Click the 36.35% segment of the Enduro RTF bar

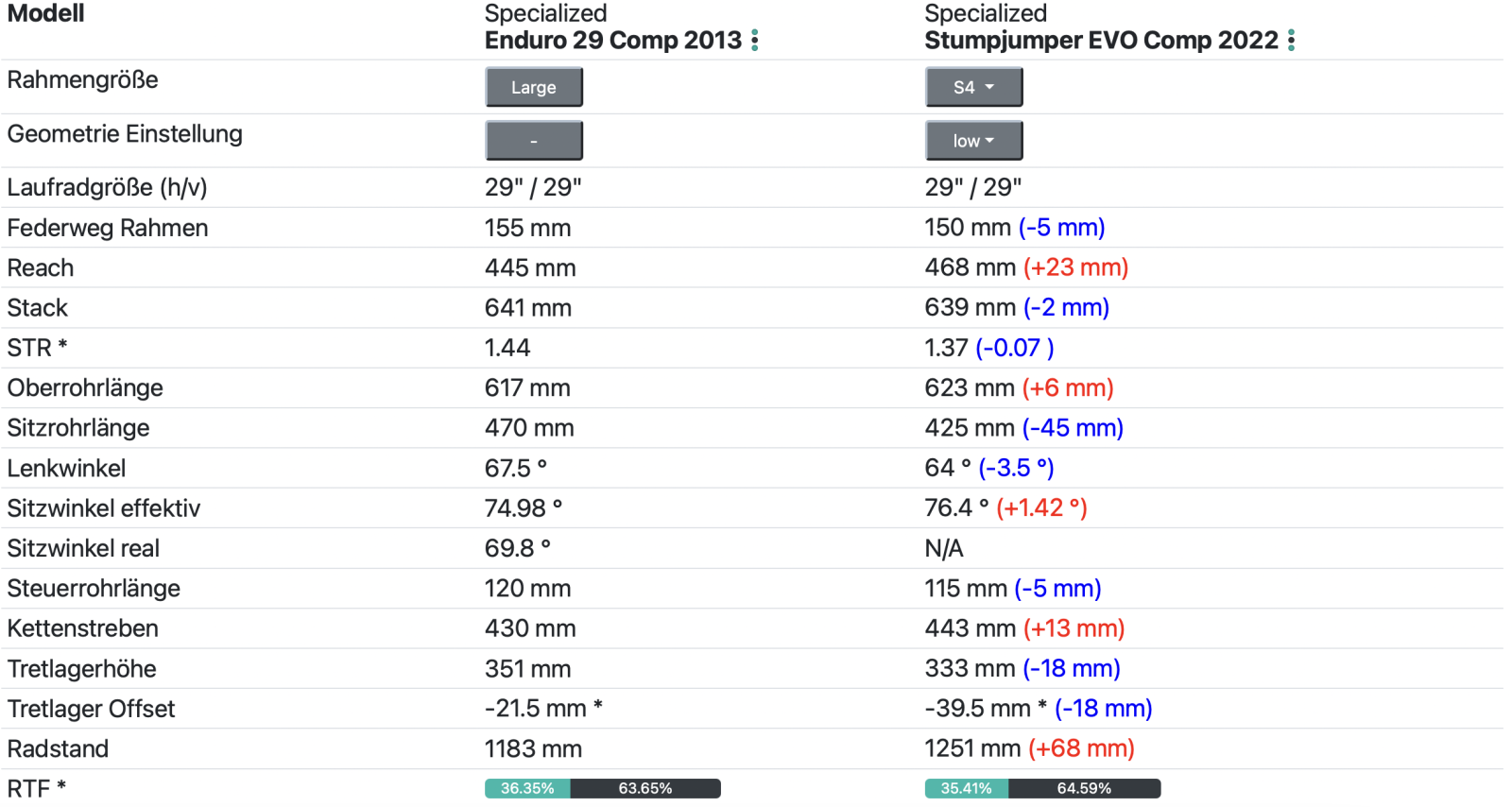coord(527,788)
